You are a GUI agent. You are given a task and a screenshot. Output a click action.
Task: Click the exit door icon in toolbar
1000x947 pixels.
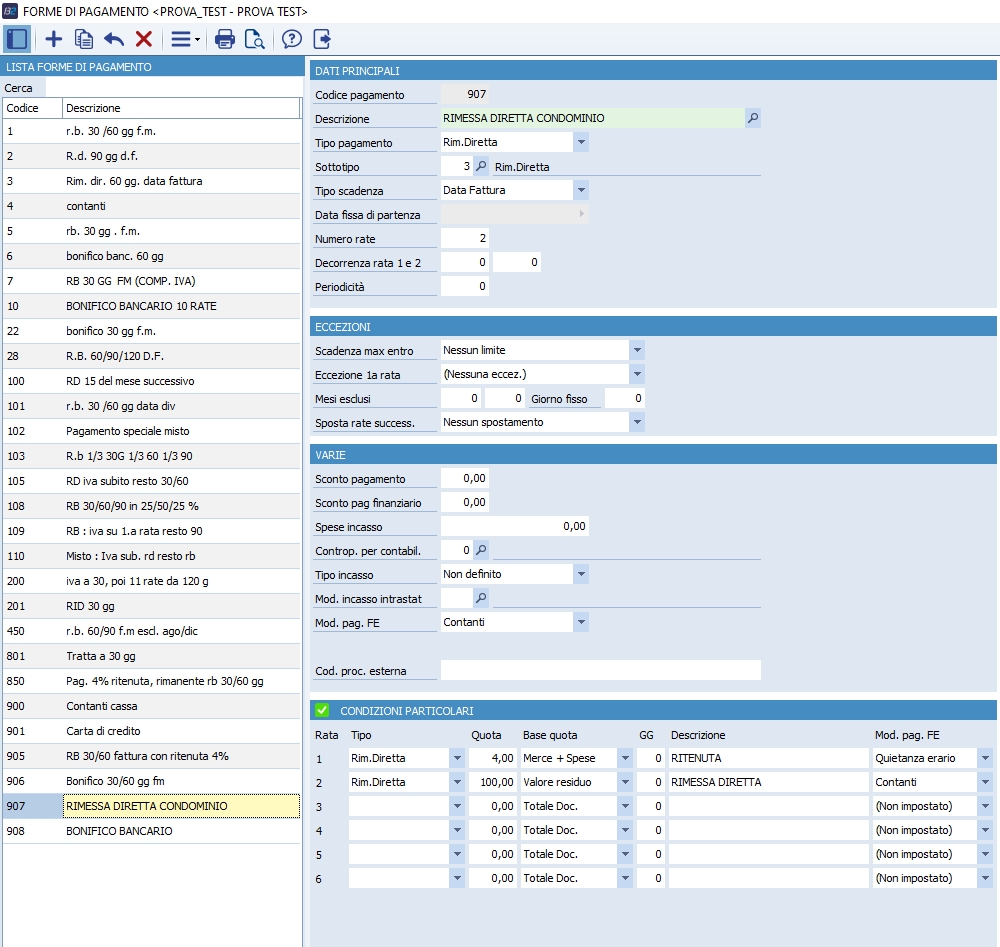[x=322, y=39]
